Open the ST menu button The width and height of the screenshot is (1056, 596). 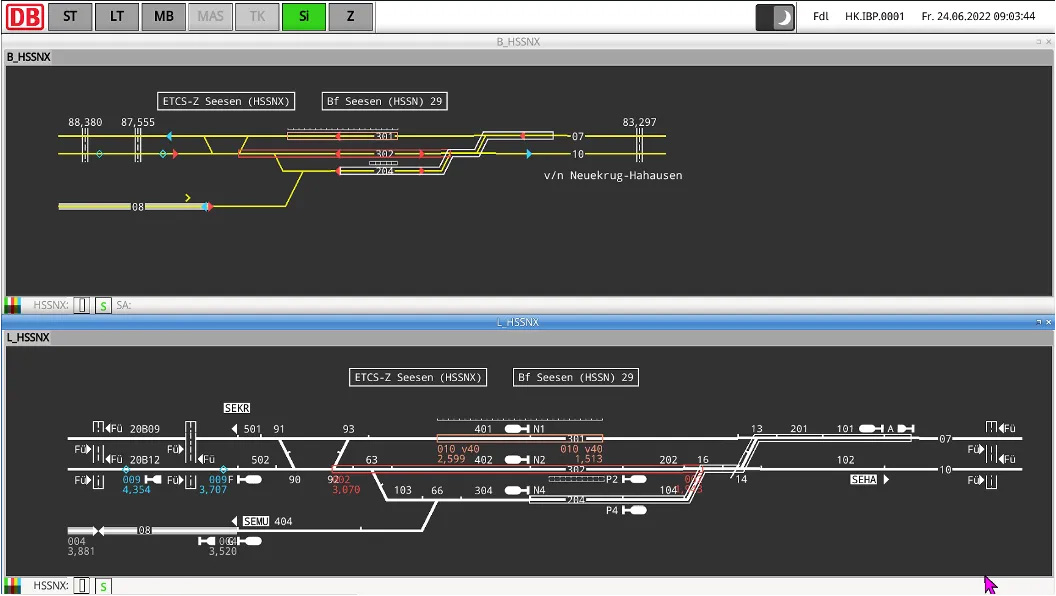click(70, 17)
